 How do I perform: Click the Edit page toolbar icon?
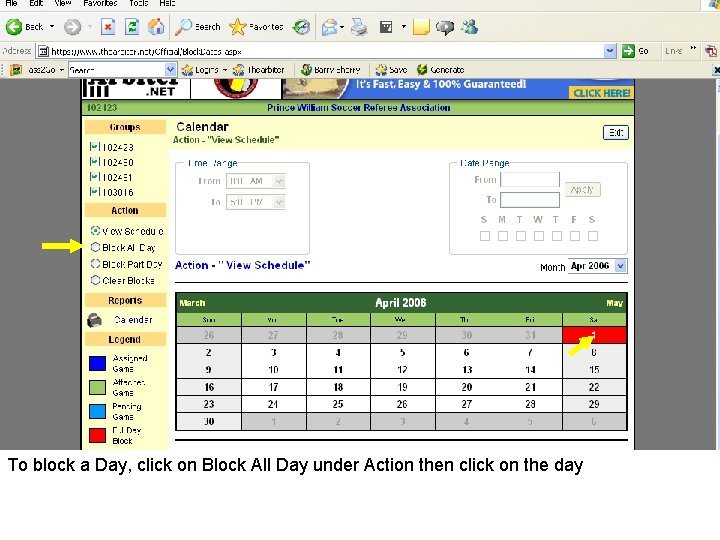pyautogui.click(x=386, y=27)
